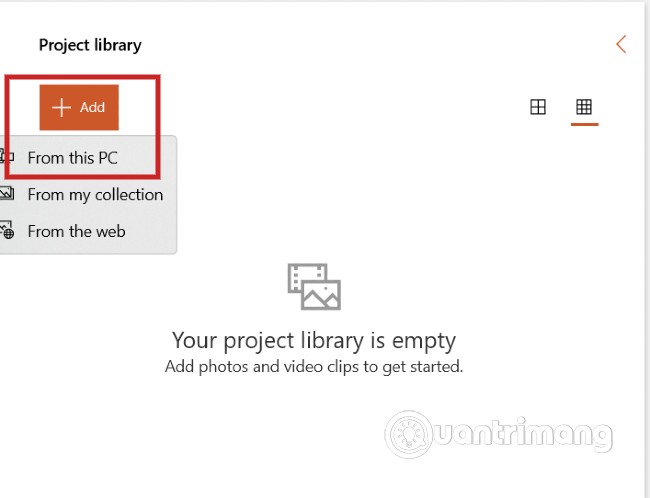
Task: Switch to small thumbnails grid view
Action: pos(584,107)
